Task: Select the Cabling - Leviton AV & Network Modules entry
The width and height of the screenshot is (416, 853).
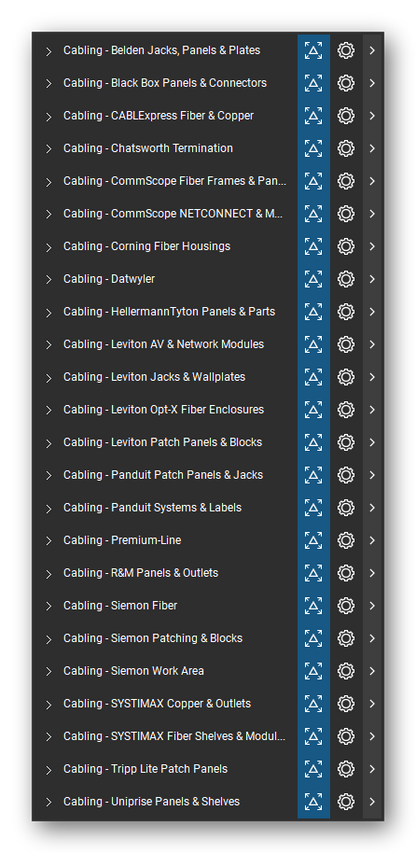Action: click(x=164, y=344)
